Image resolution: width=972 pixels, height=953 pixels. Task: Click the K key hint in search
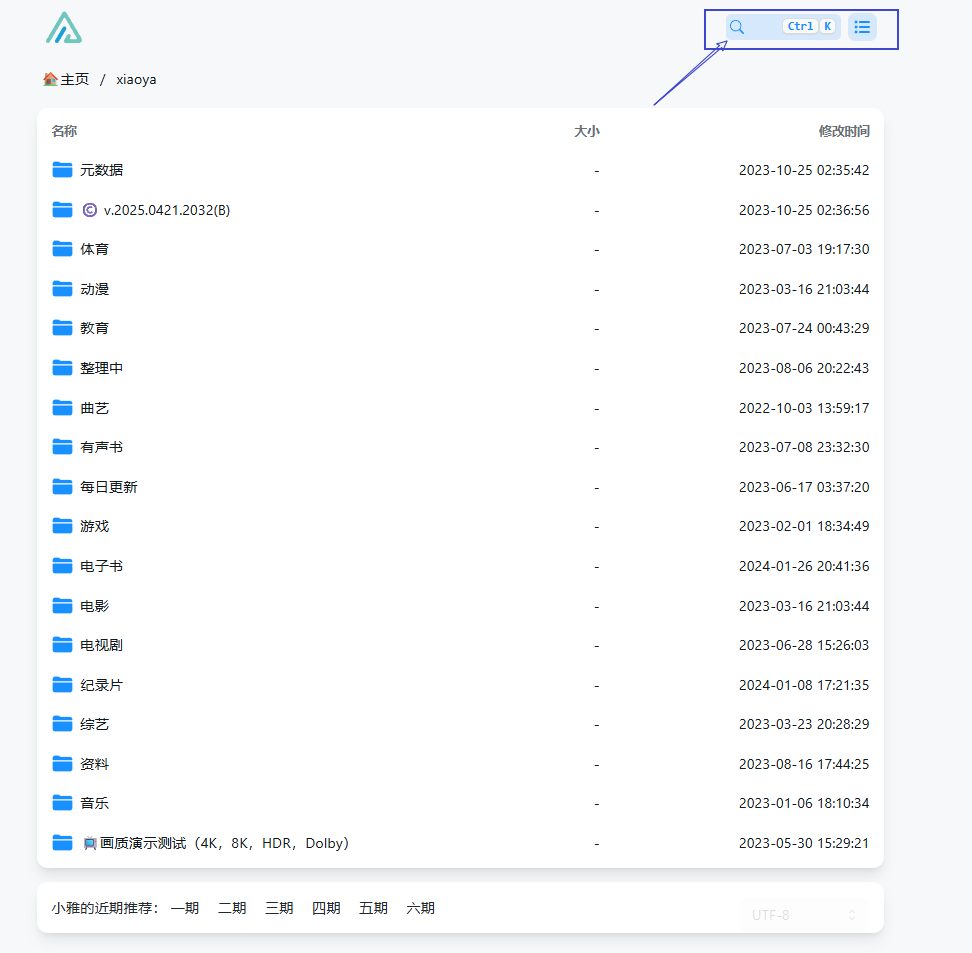pyautogui.click(x=828, y=26)
